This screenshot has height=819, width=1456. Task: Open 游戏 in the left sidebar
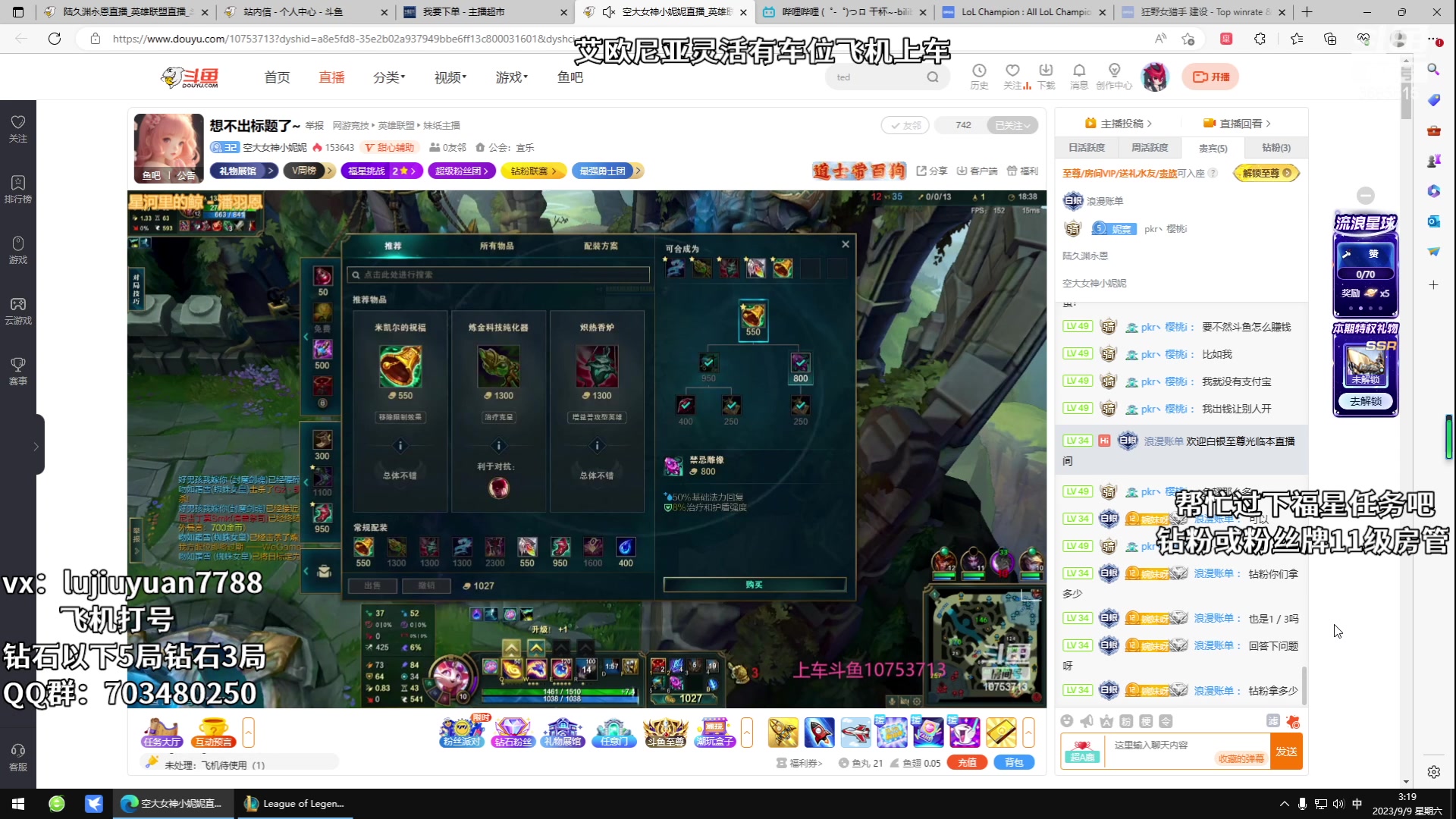pos(18,250)
